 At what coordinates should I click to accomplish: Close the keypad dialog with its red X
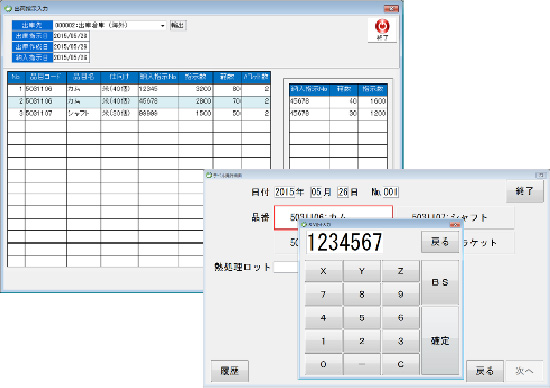(x=455, y=225)
